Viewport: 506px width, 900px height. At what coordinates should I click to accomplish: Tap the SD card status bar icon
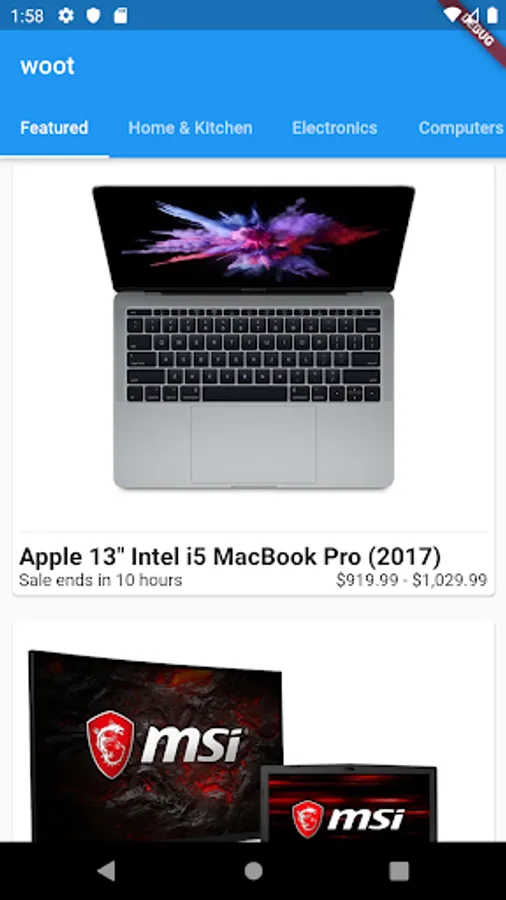point(120,15)
